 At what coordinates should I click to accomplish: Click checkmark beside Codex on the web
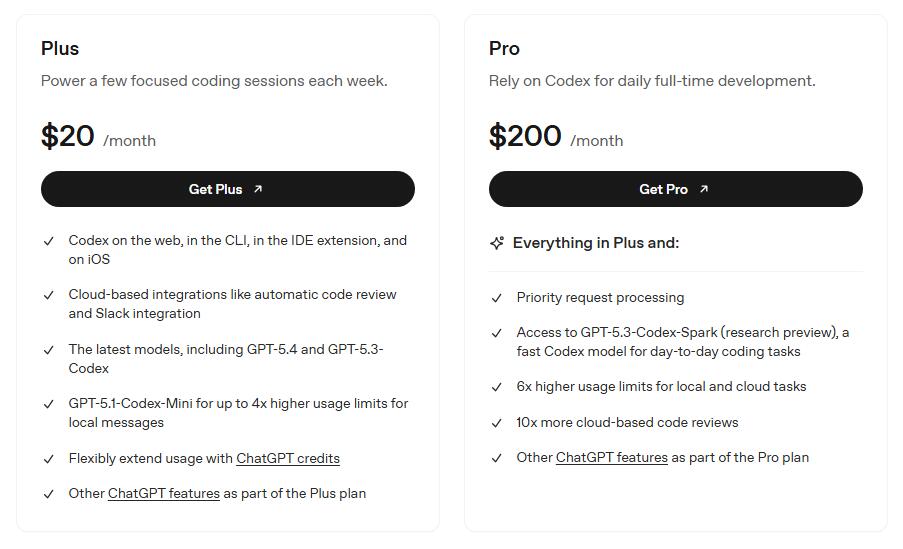(x=48, y=241)
